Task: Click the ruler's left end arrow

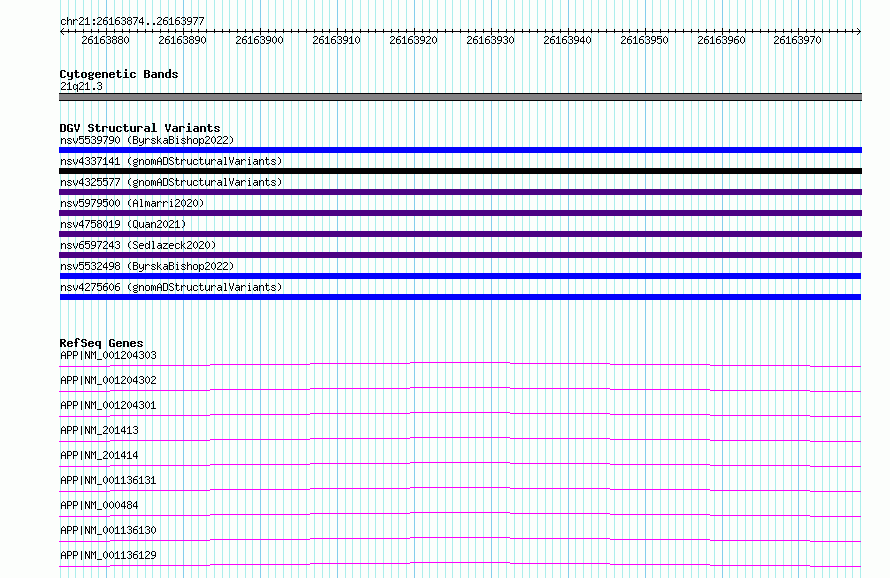Action: coord(62,31)
